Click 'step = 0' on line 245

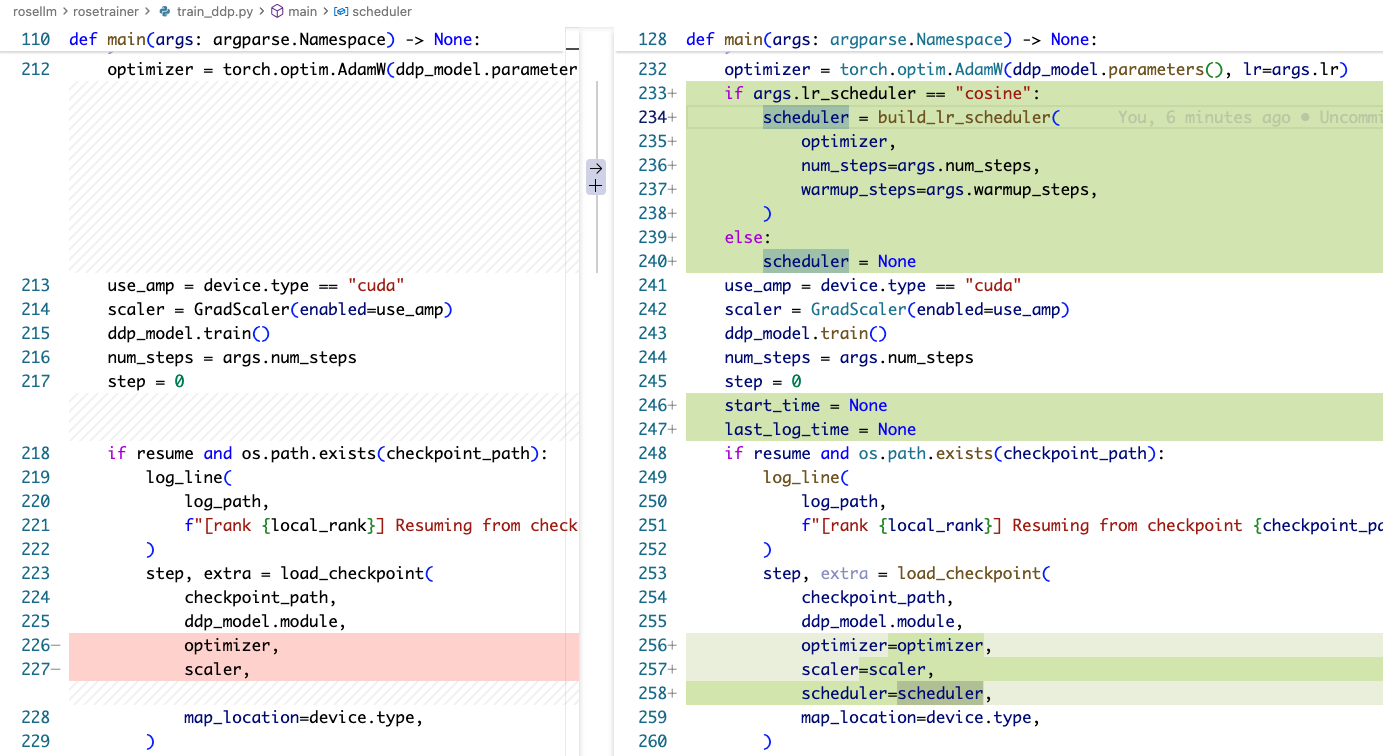[763, 381]
